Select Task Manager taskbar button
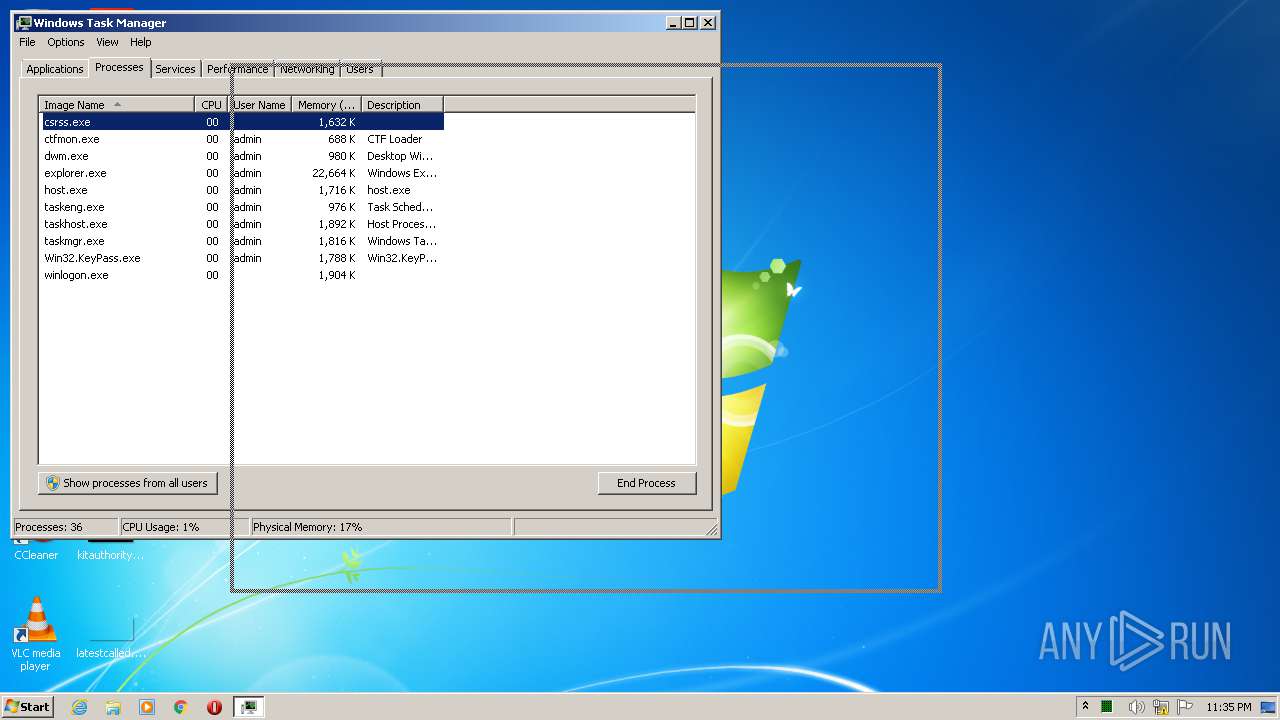Screen dimensions: 1280x720 tap(248, 707)
